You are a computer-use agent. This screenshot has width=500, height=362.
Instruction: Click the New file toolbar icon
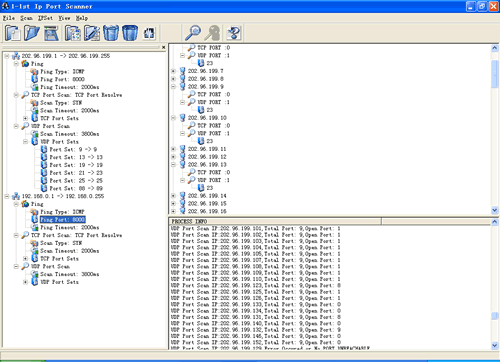coord(13,33)
